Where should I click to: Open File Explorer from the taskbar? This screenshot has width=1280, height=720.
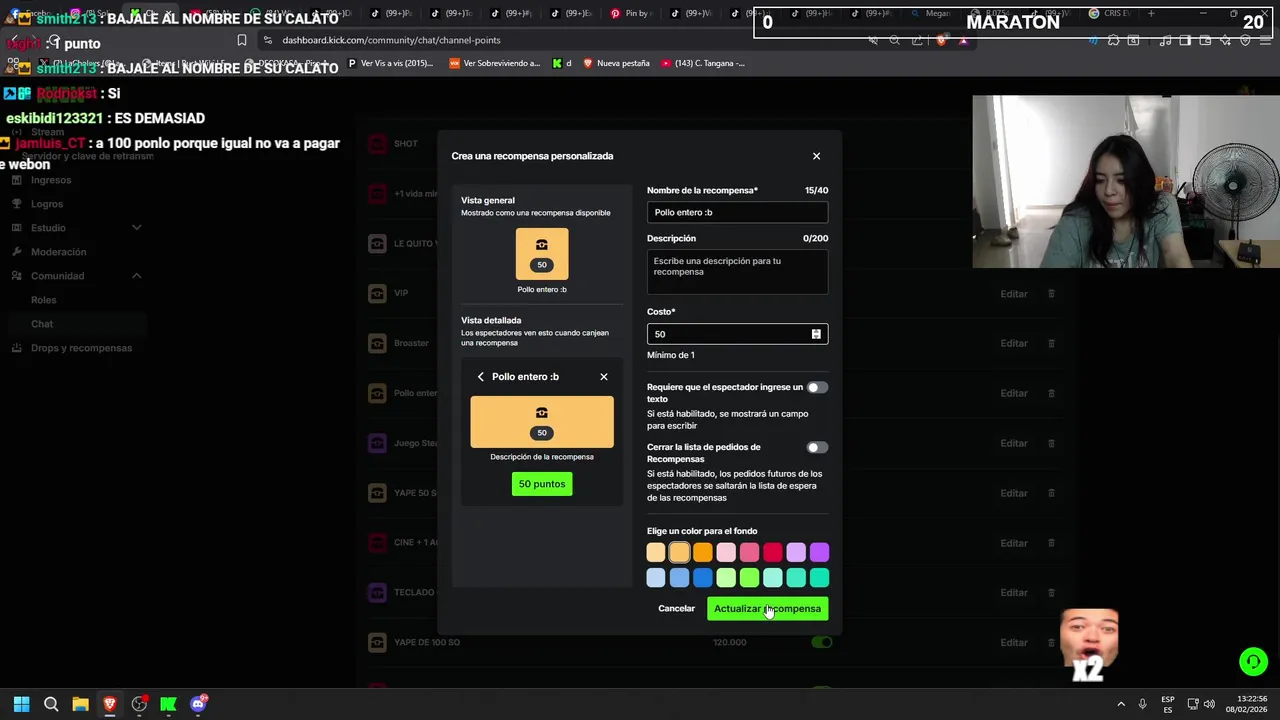(x=80, y=704)
